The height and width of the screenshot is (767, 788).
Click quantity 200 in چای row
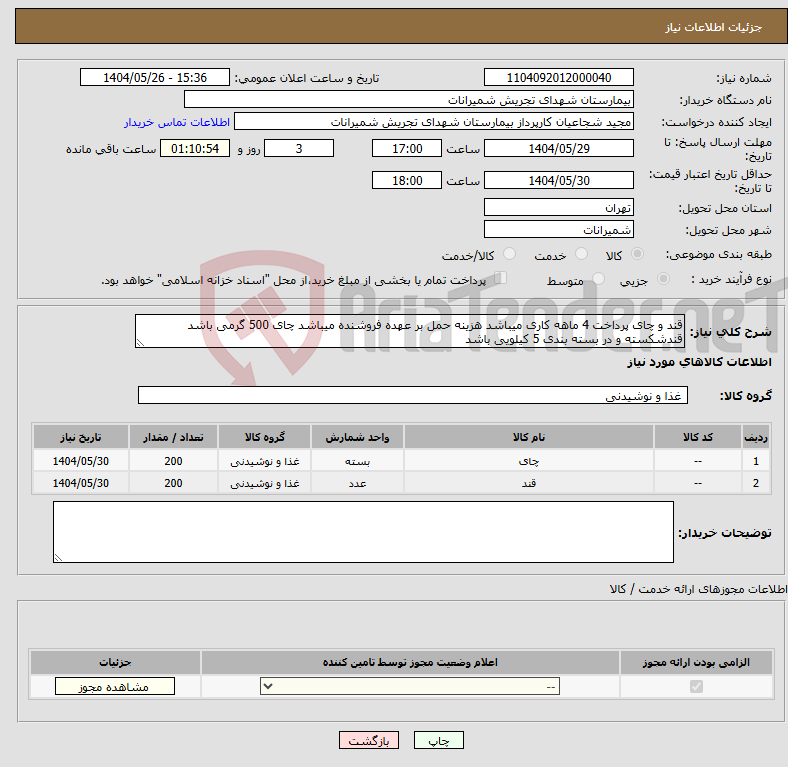(173, 460)
